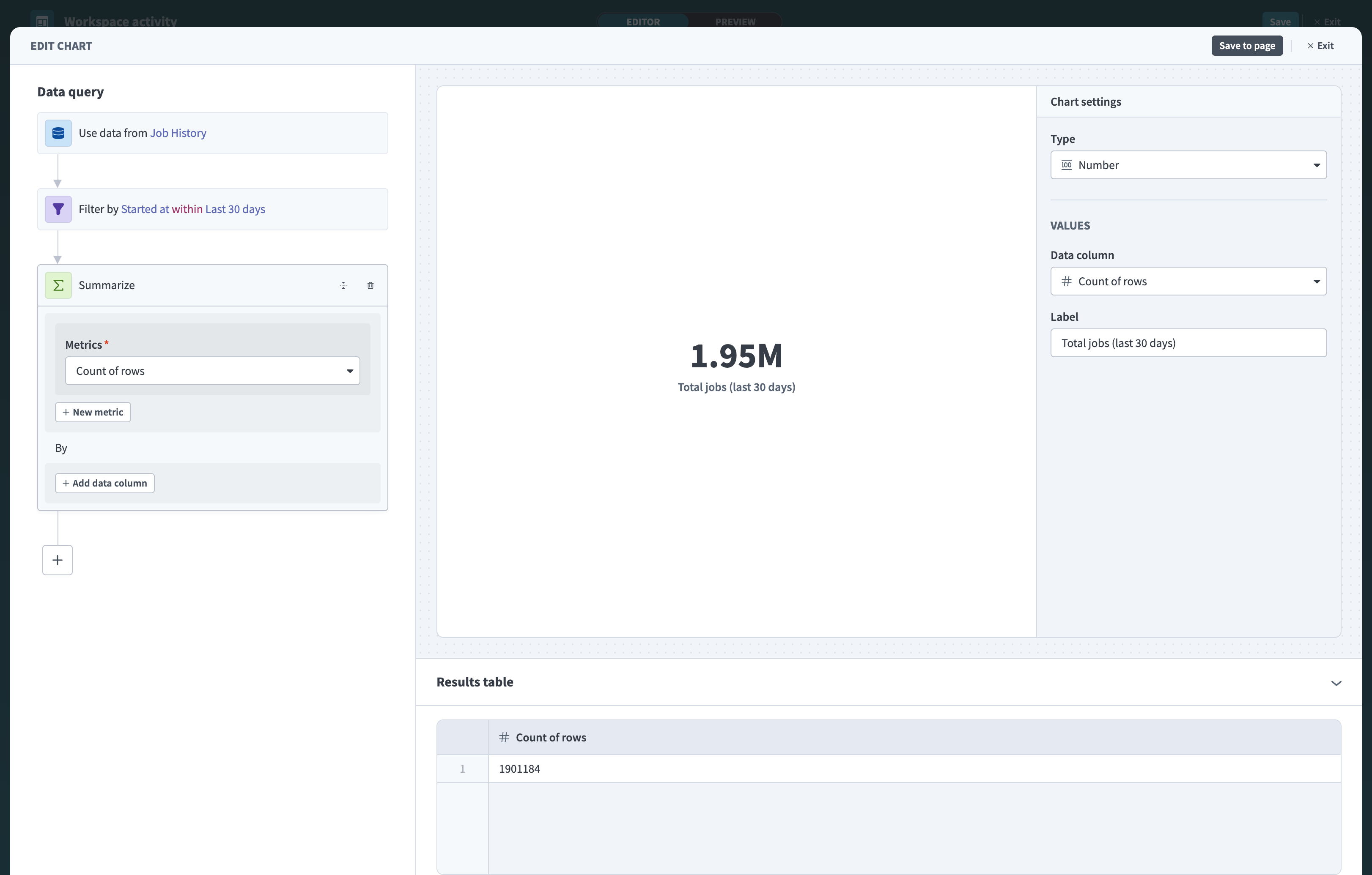The height and width of the screenshot is (875, 1372).
Task: Click the hash icon in Count of rows header
Action: 504,738
